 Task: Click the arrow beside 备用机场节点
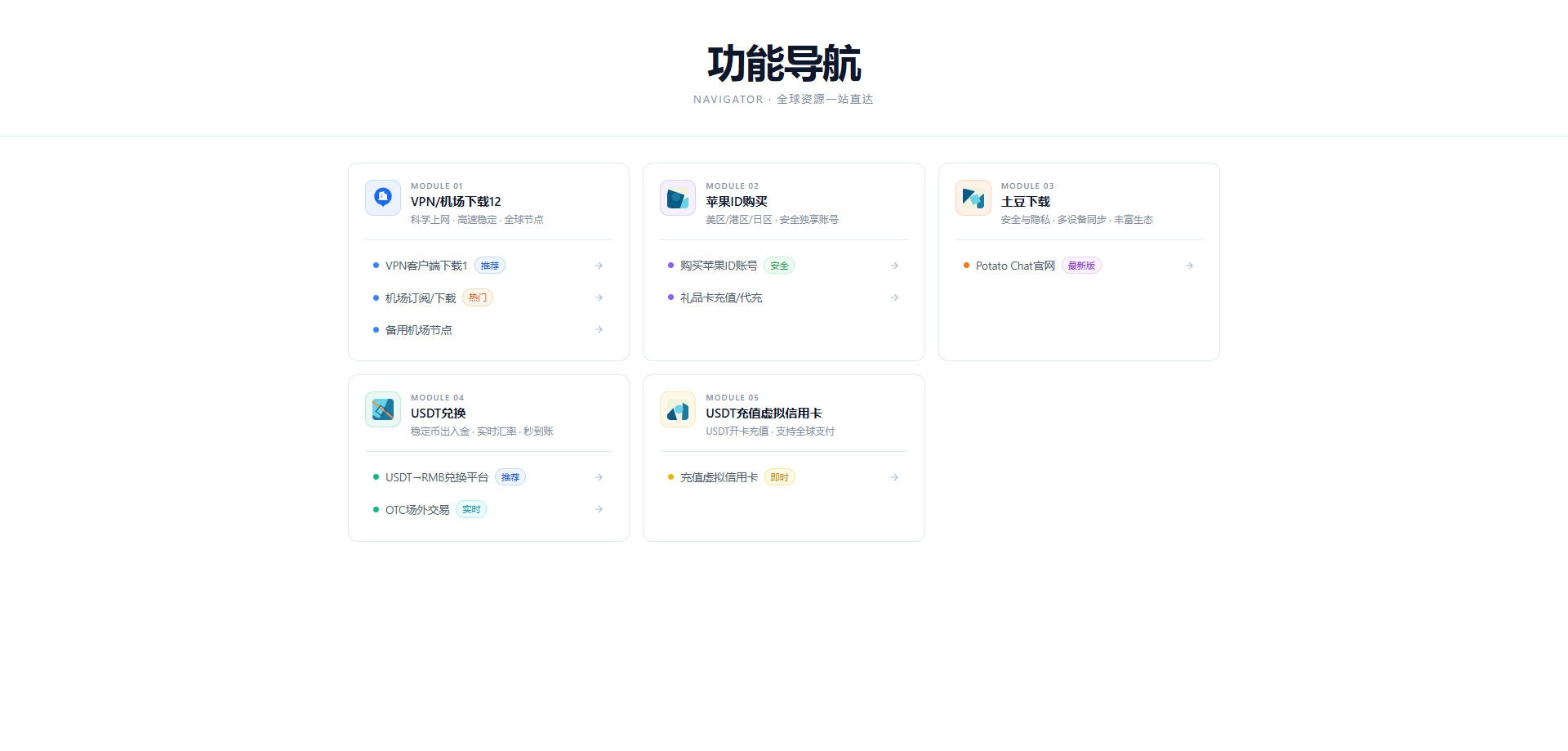[599, 329]
